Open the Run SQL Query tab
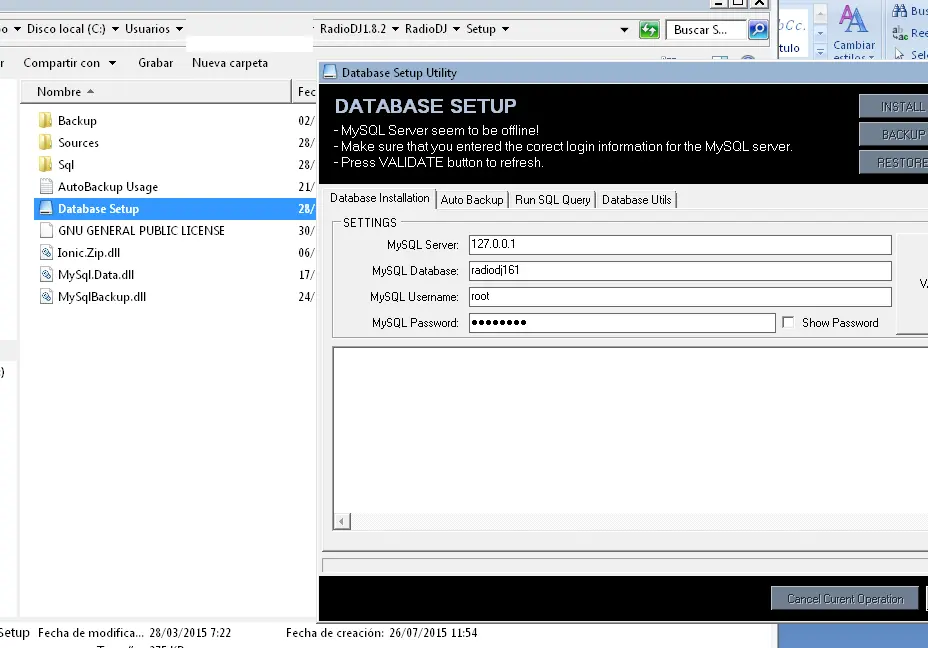928x648 pixels. (x=552, y=200)
